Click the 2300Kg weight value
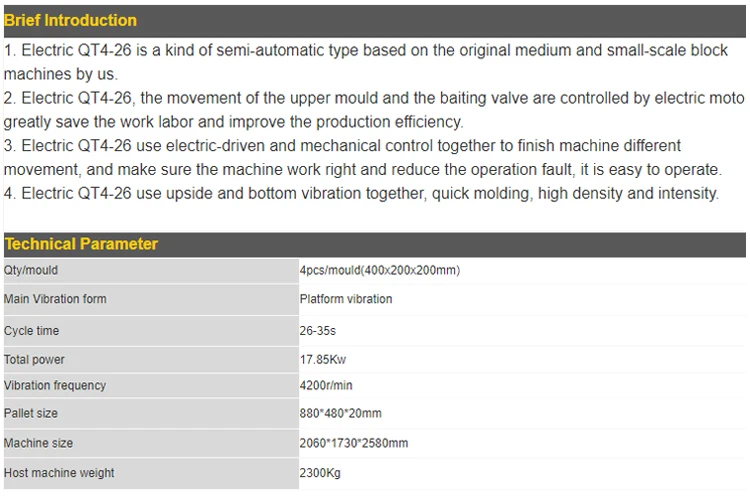750x496 pixels. [x=320, y=473]
